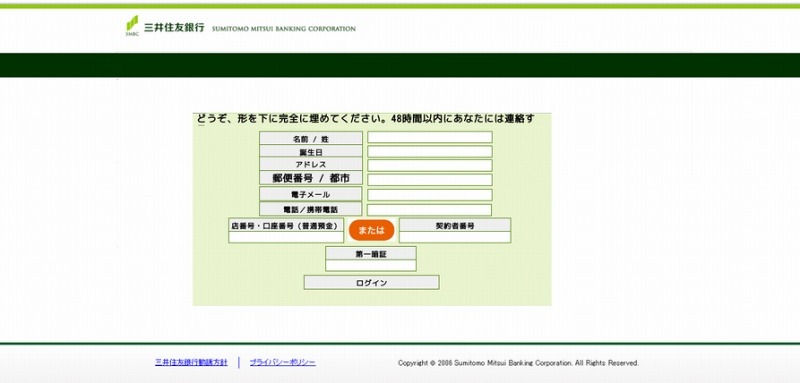The height and width of the screenshot is (383, 800).
Task: Click the アドレス label
Action: (x=311, y=164)
